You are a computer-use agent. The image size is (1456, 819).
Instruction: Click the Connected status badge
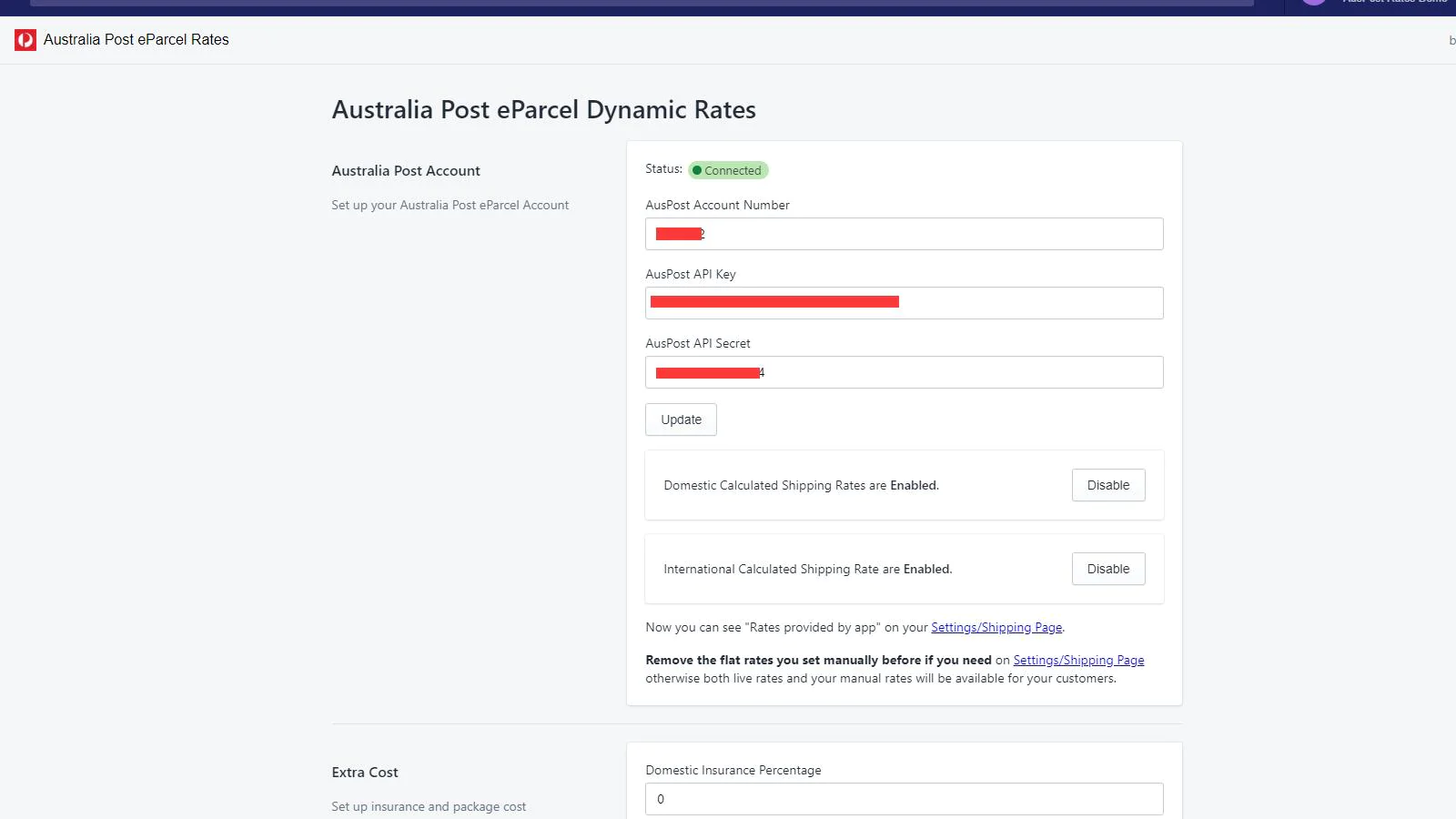[x=730, y=170]
